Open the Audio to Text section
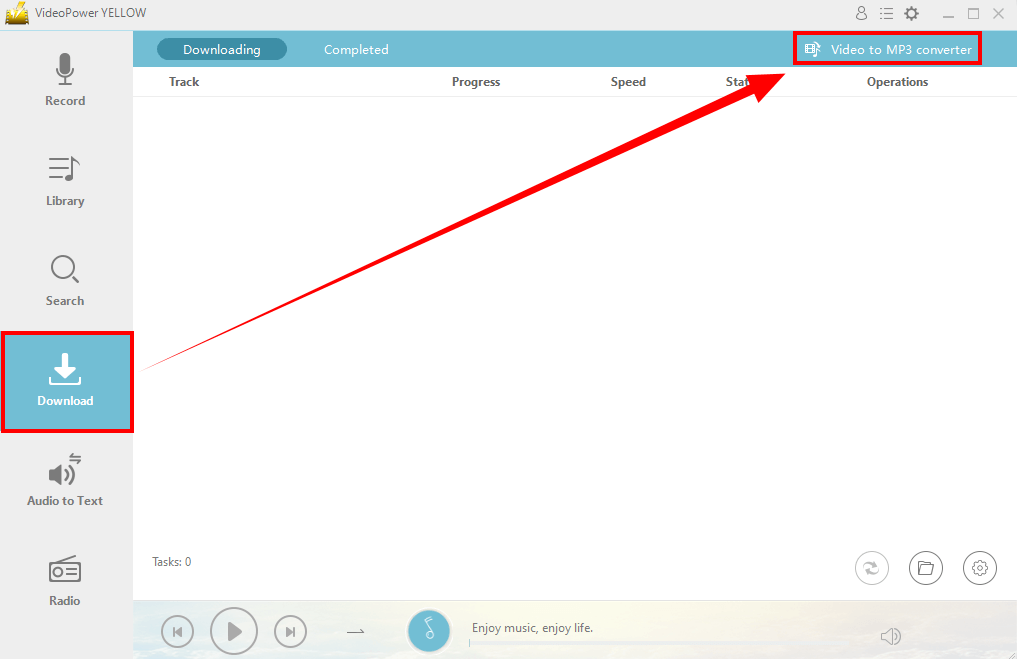This screenshot has height=659, width=1017. [65, 480]
